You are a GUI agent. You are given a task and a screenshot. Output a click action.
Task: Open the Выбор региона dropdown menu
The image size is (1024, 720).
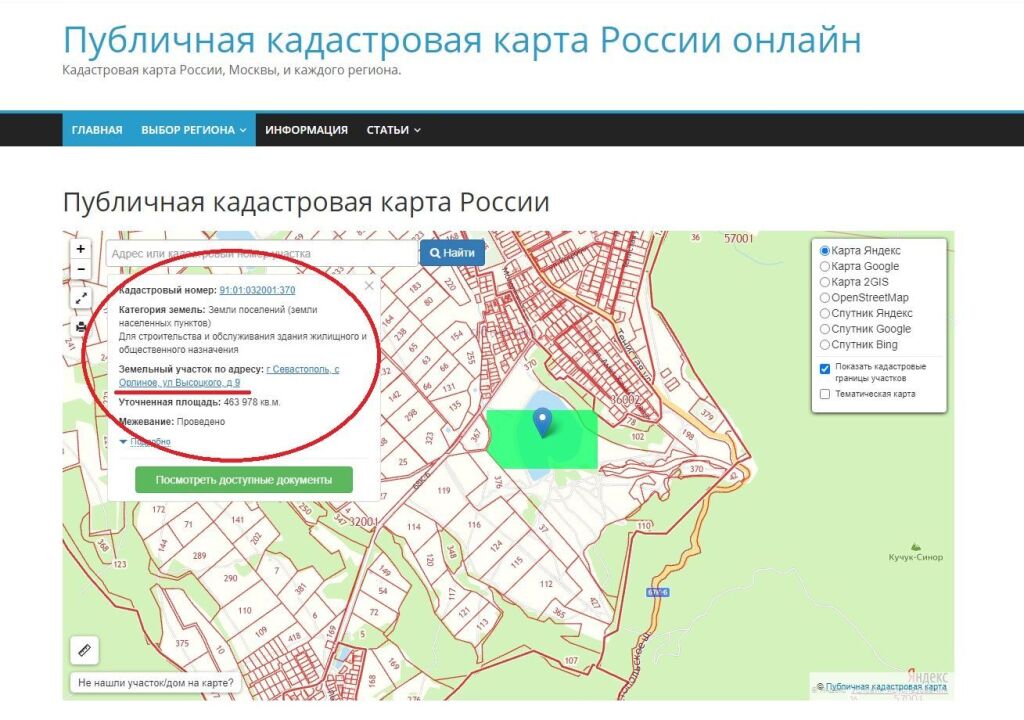(x=193, y=130)
